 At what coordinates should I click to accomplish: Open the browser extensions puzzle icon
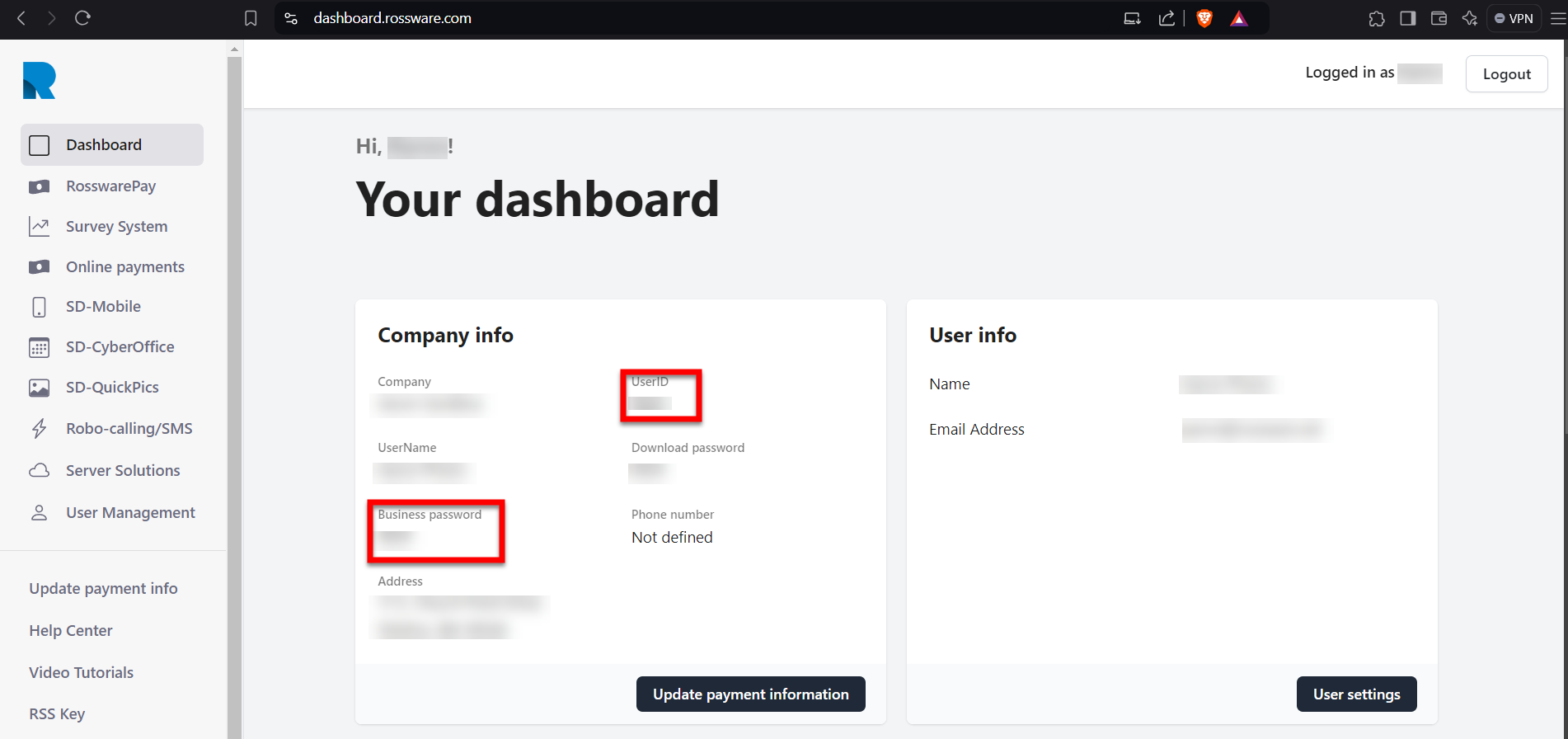[x=1377, y=18]
